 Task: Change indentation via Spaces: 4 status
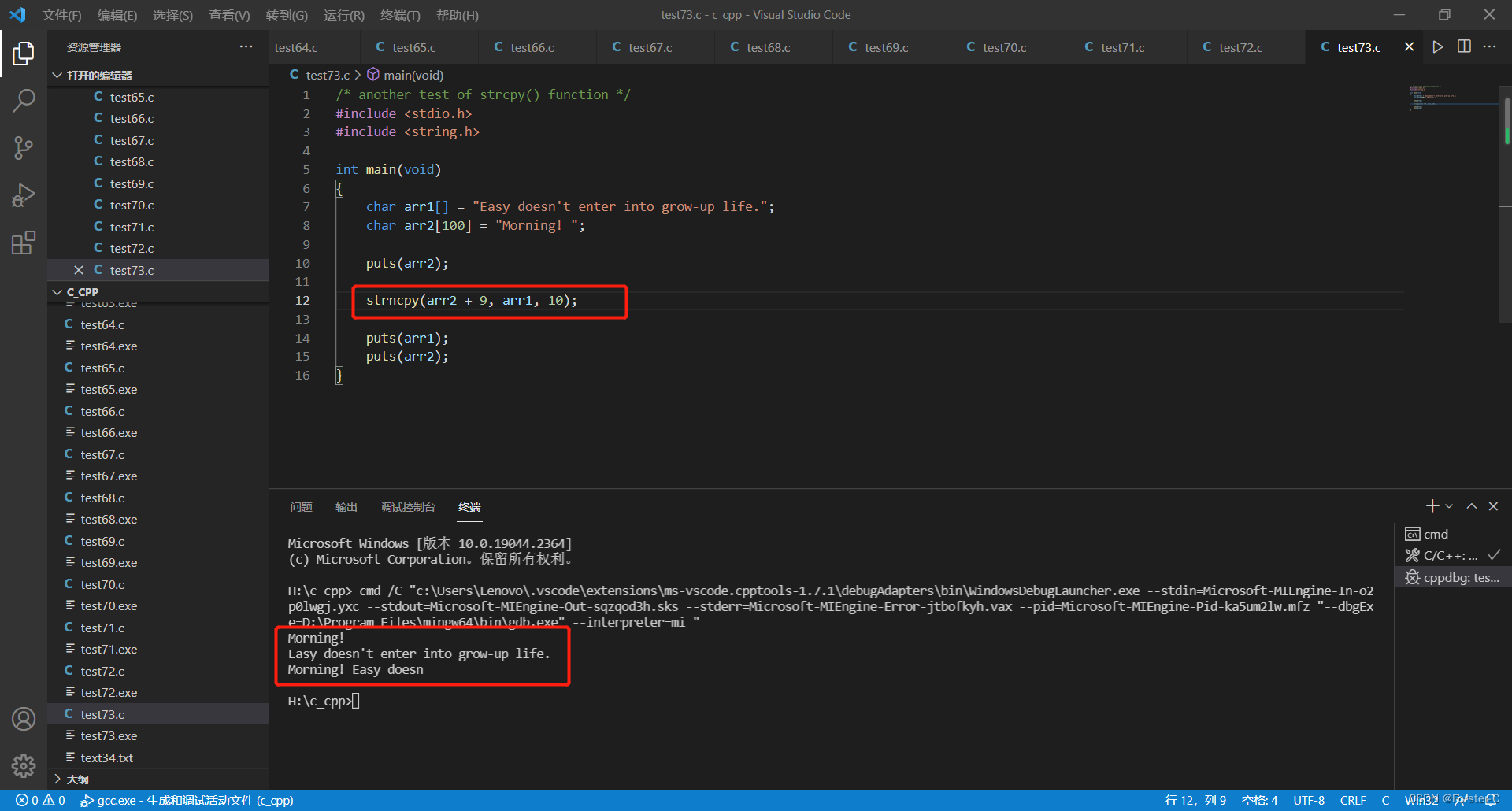point(1259,801)
